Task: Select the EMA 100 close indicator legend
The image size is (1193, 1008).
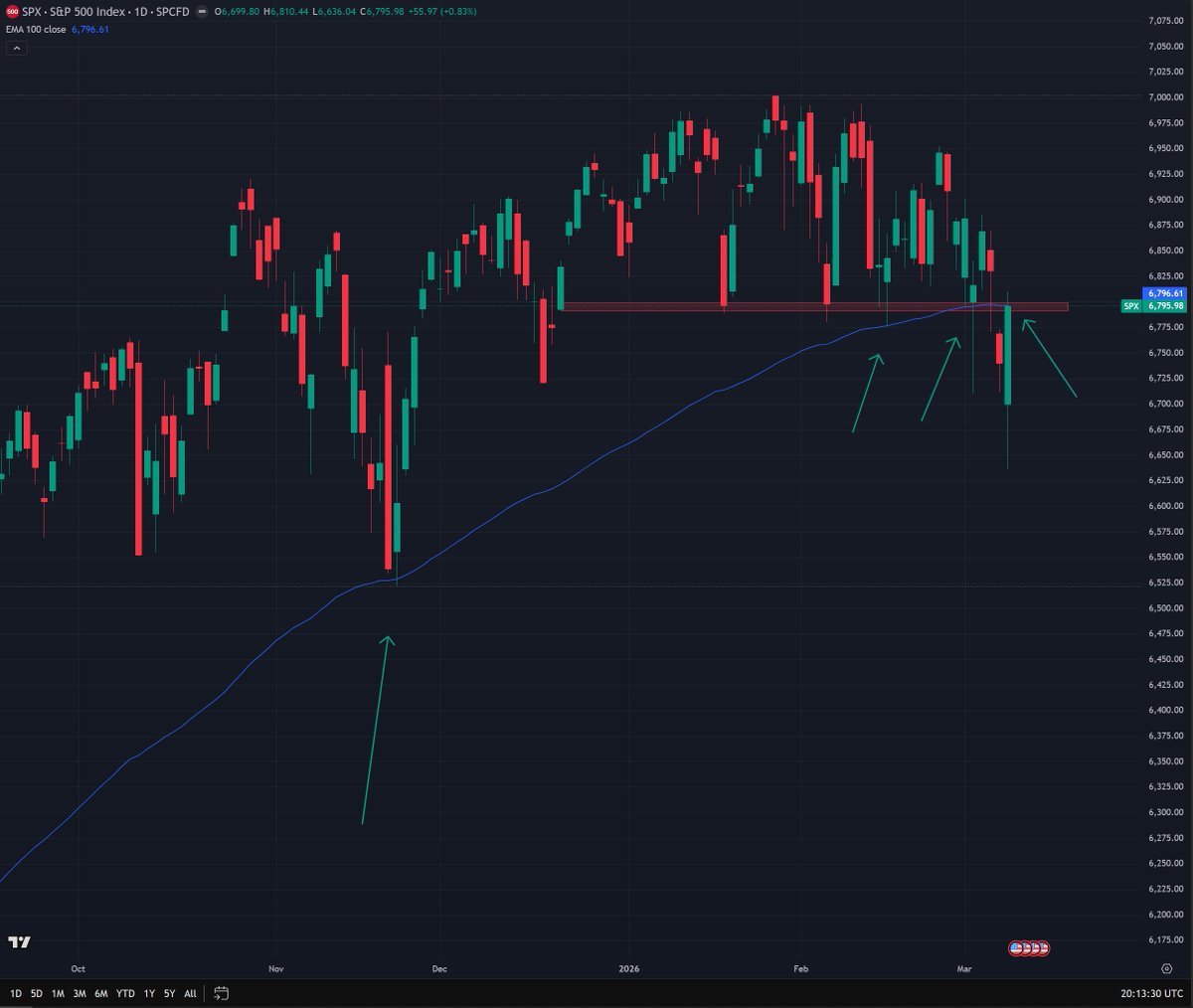Action: pyautogui.click(x=37, y=30)
